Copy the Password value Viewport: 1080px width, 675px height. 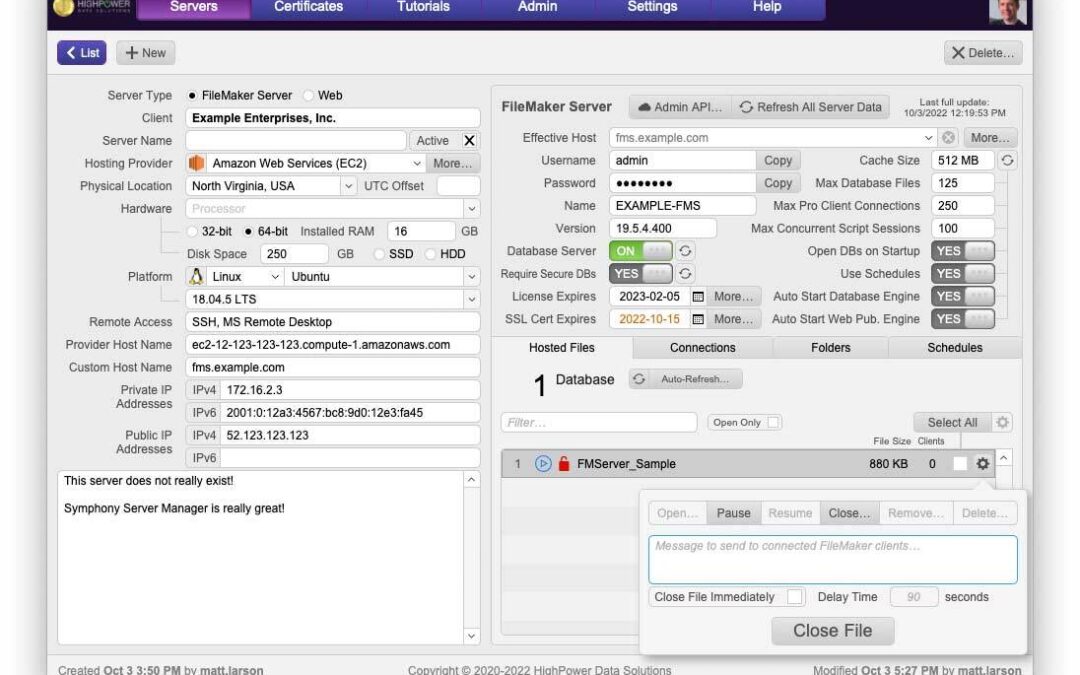tap(778, 183)
